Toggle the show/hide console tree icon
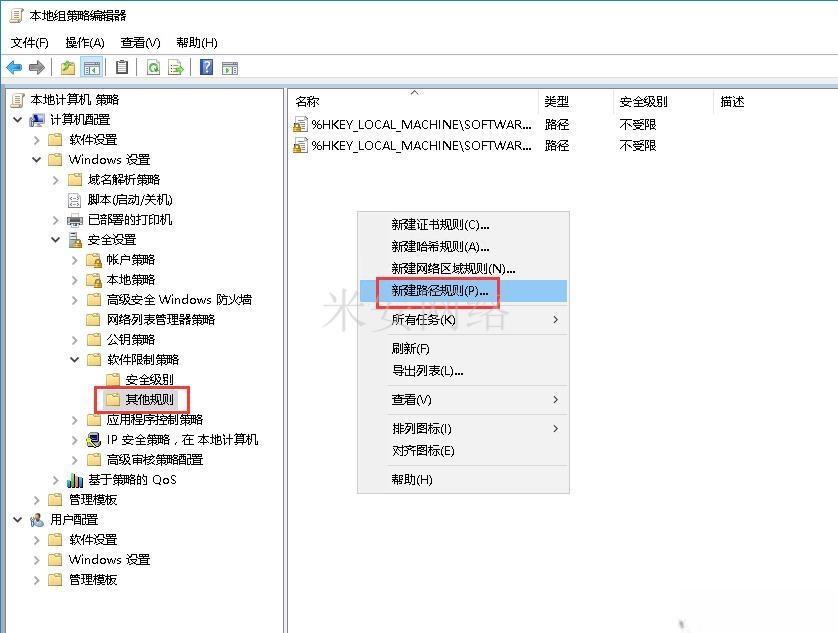 tap(91, 67)
